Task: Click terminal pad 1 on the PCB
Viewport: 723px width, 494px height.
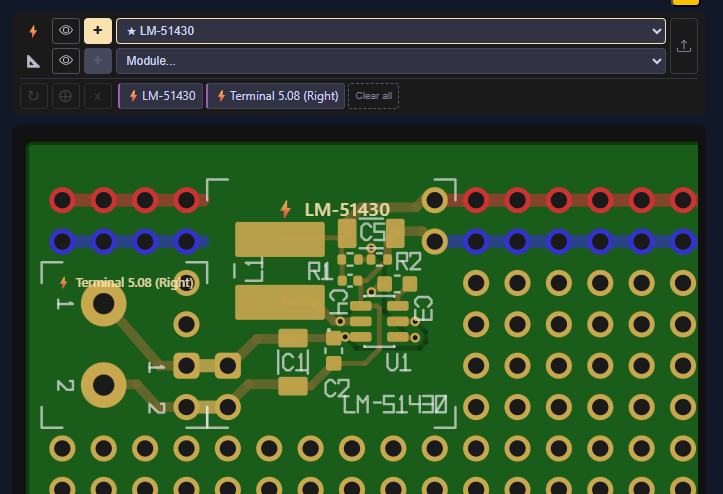Action: point(102,304)
